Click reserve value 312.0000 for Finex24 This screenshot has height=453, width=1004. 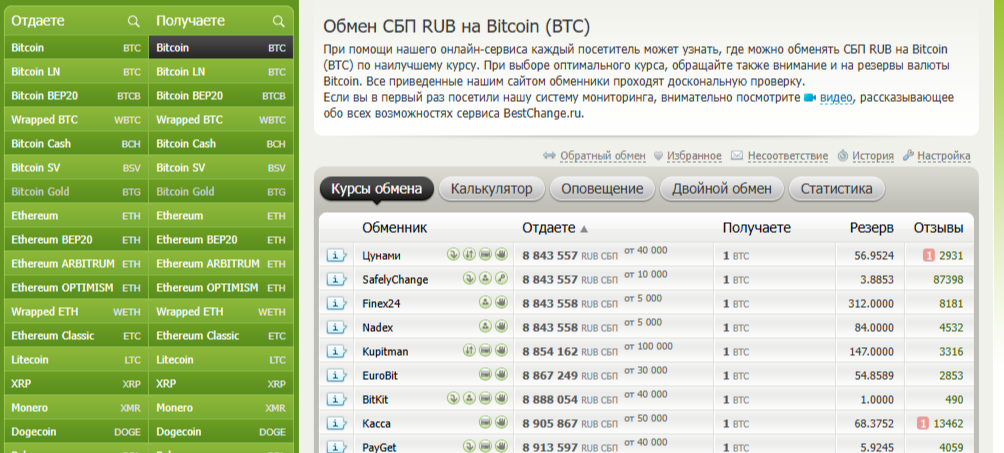pos(870,304)
